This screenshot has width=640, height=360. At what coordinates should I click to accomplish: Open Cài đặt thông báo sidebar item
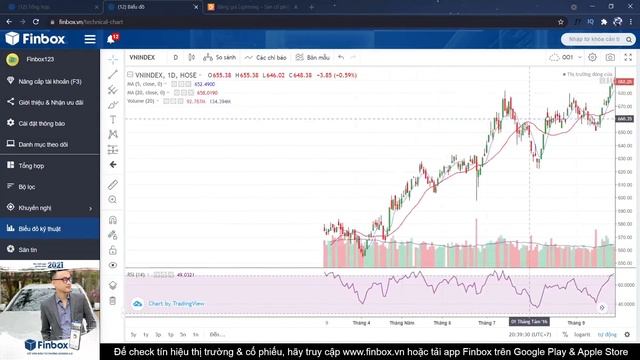(50, 123)
